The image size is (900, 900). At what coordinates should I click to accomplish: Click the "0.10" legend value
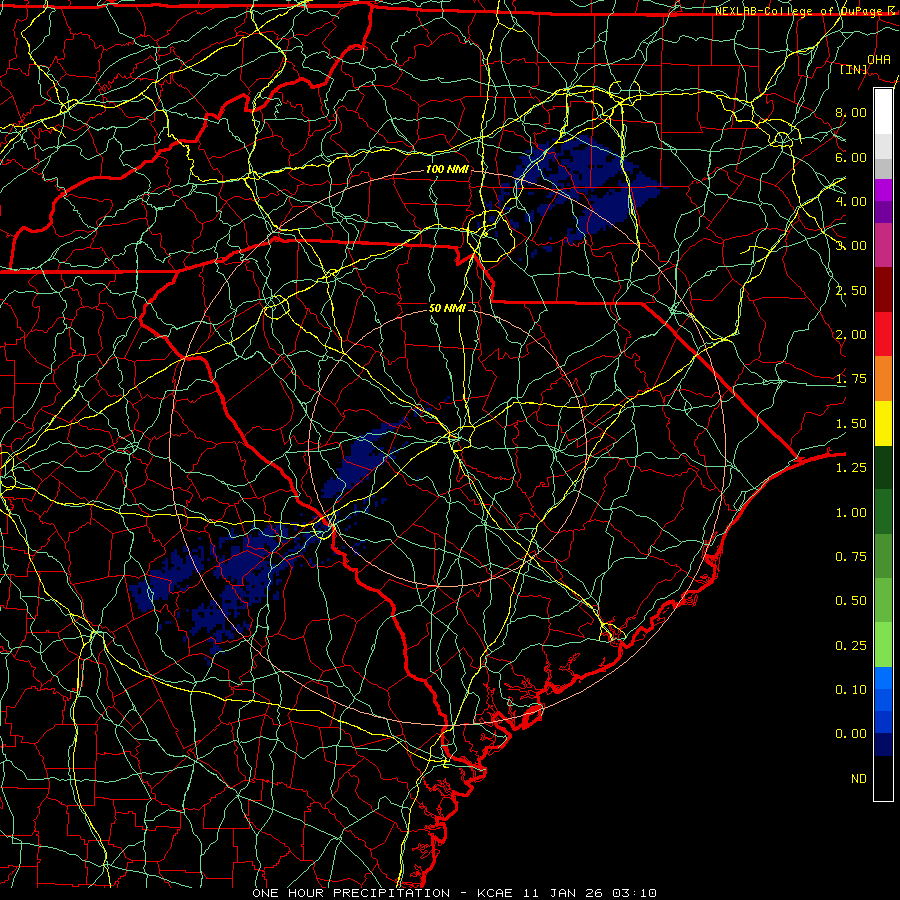pyautogui.click(x=851, y=690)
